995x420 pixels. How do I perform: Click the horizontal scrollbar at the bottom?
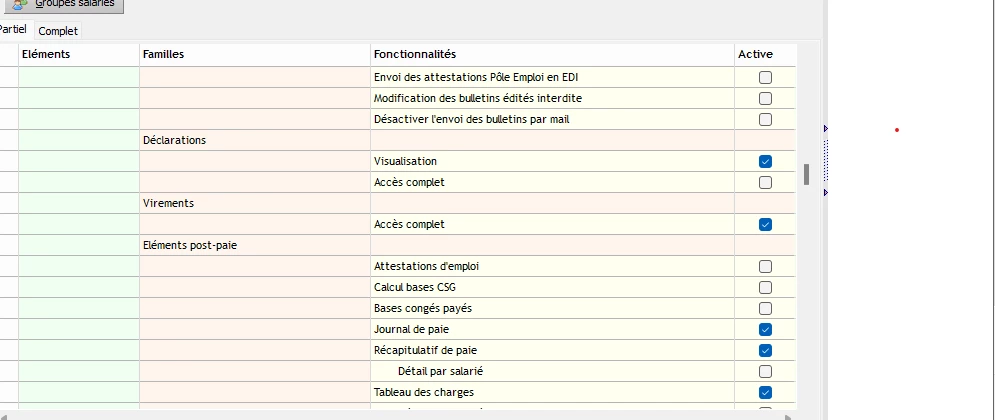[x=400, y=414]
